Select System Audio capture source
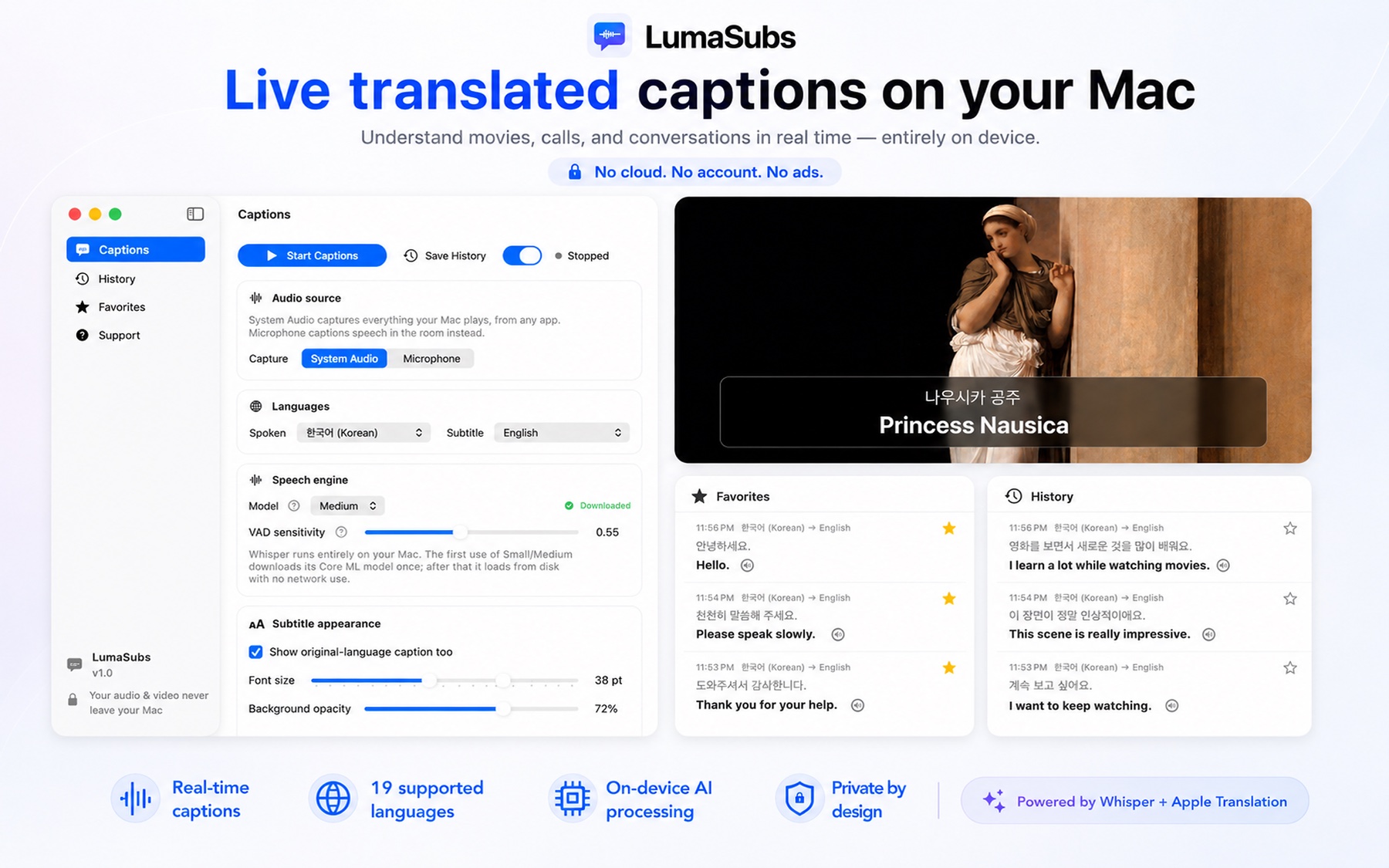This screenshot has height=868, width=1389. pyautogui.click(x=344, y=358)
